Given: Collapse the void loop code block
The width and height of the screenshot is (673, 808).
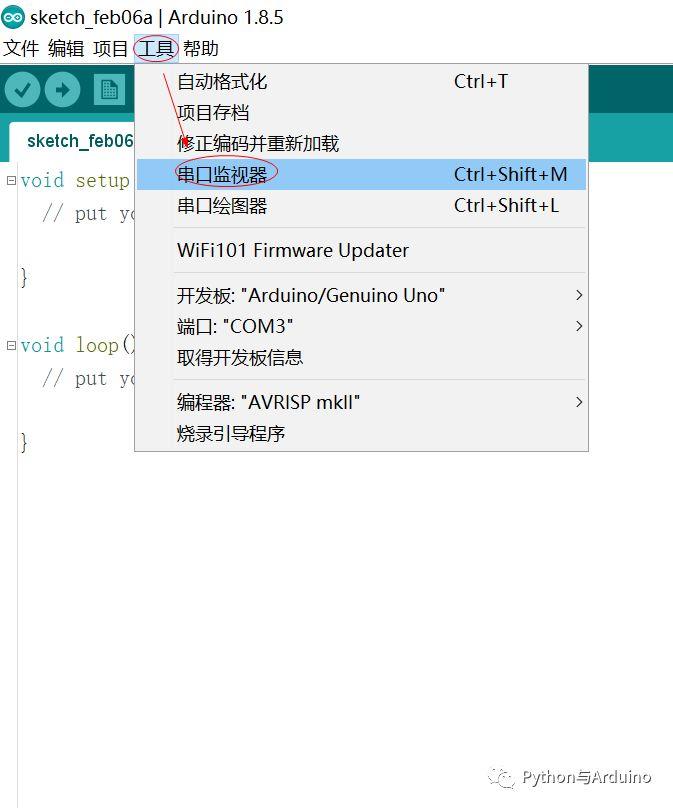Looking at the screenshot, I should [11, 345].
